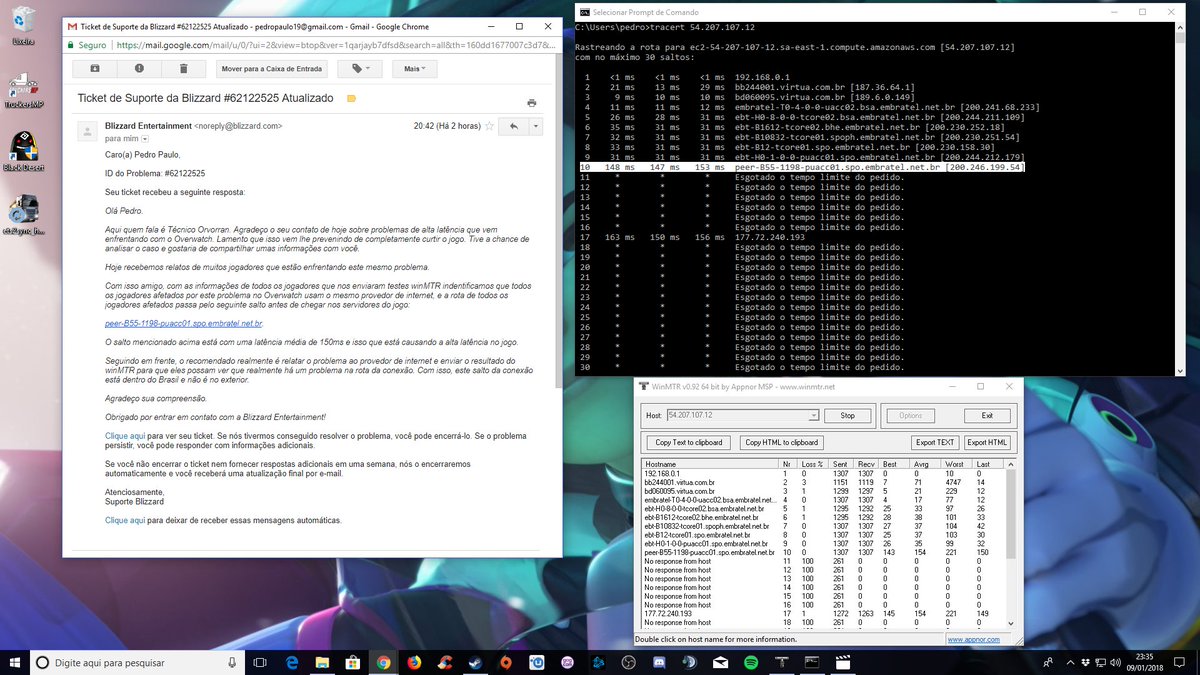Delete the email with trash icon

184,68
